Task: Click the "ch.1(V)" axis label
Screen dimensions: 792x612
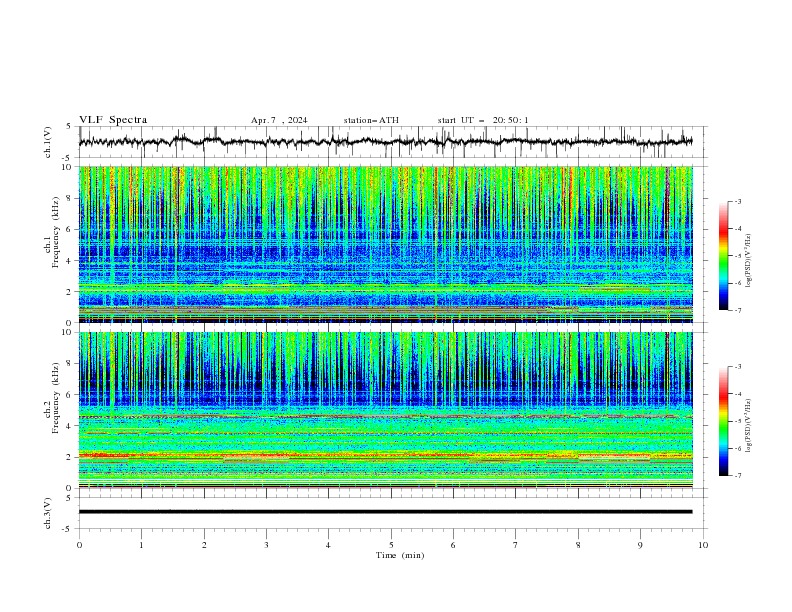Action: click(48, 142)
